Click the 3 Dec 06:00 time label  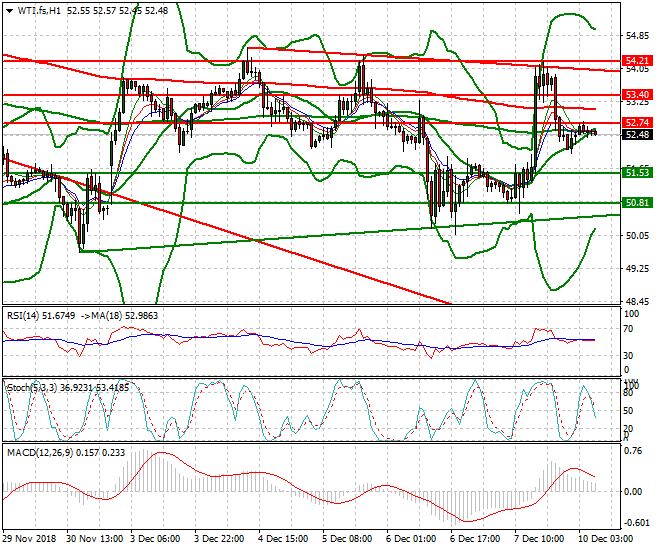155,539
